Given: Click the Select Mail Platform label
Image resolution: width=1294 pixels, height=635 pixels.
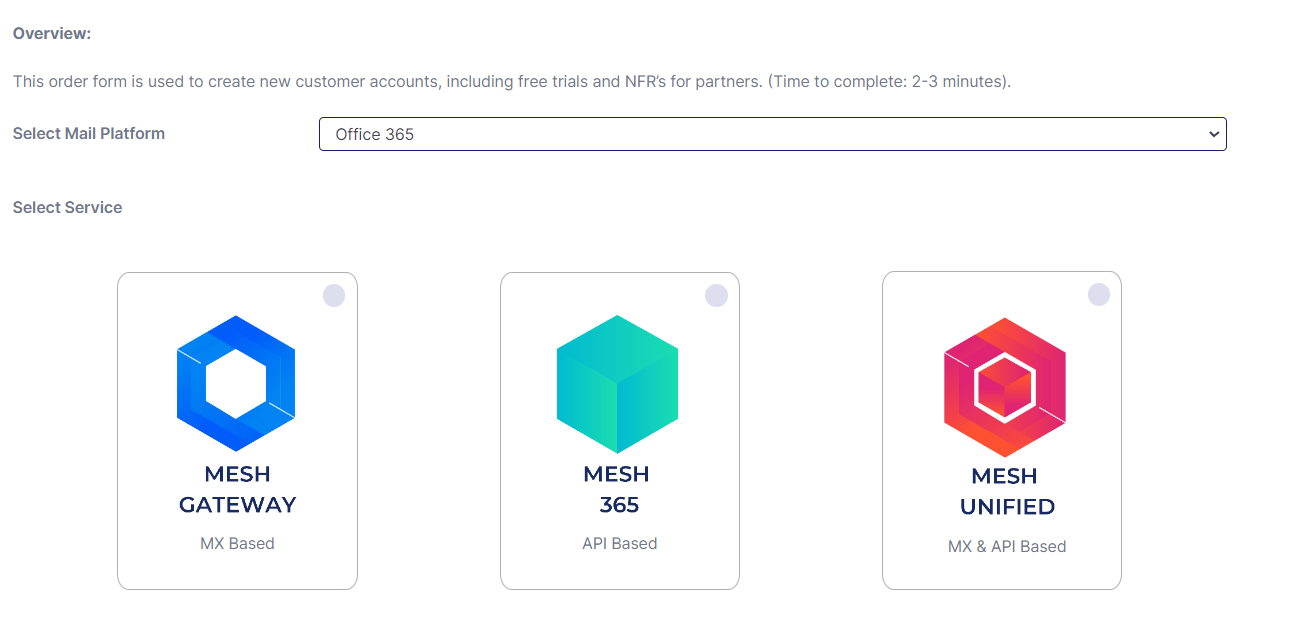Looking at the screenshot, I should [89, 133].
